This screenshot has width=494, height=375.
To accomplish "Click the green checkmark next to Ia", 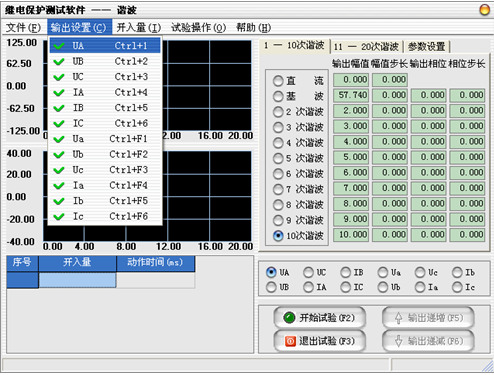I will (59, 186).
